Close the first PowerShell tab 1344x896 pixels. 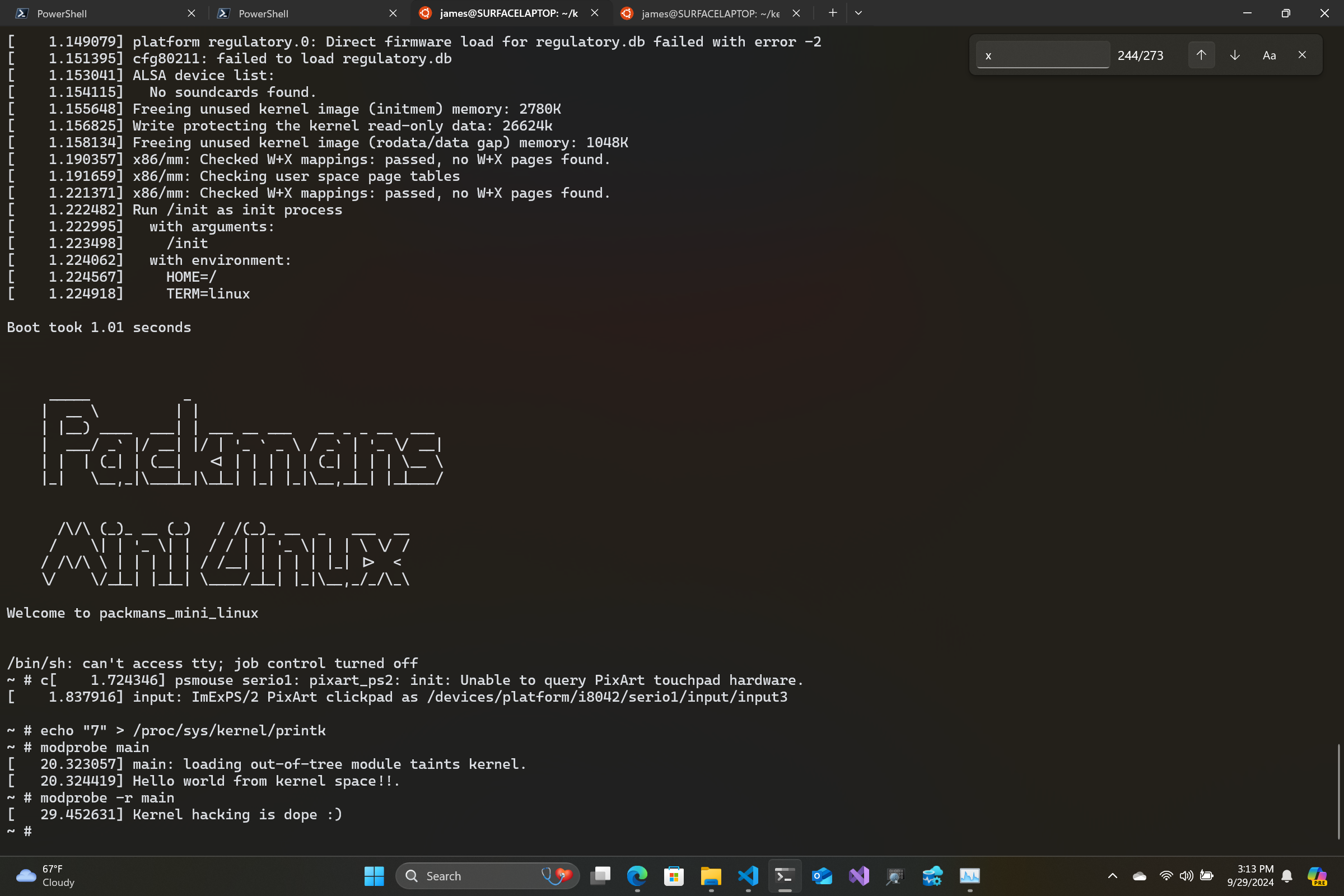[192, 13]
